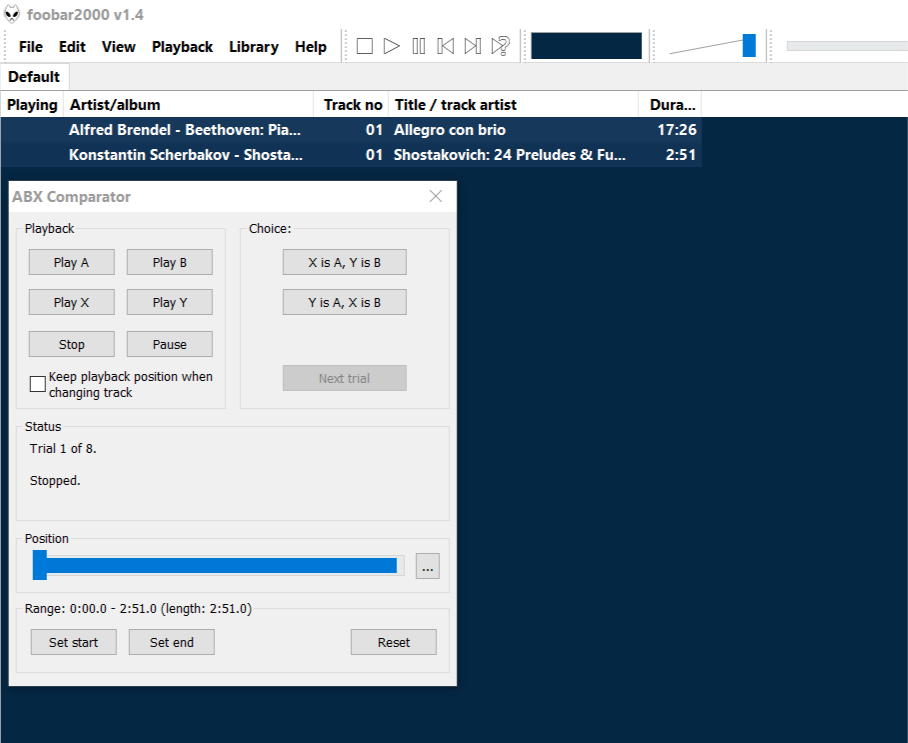Click the Range 0:00.0 - 2:51.0 label
The image size is (908, 743).
point(138,609)
